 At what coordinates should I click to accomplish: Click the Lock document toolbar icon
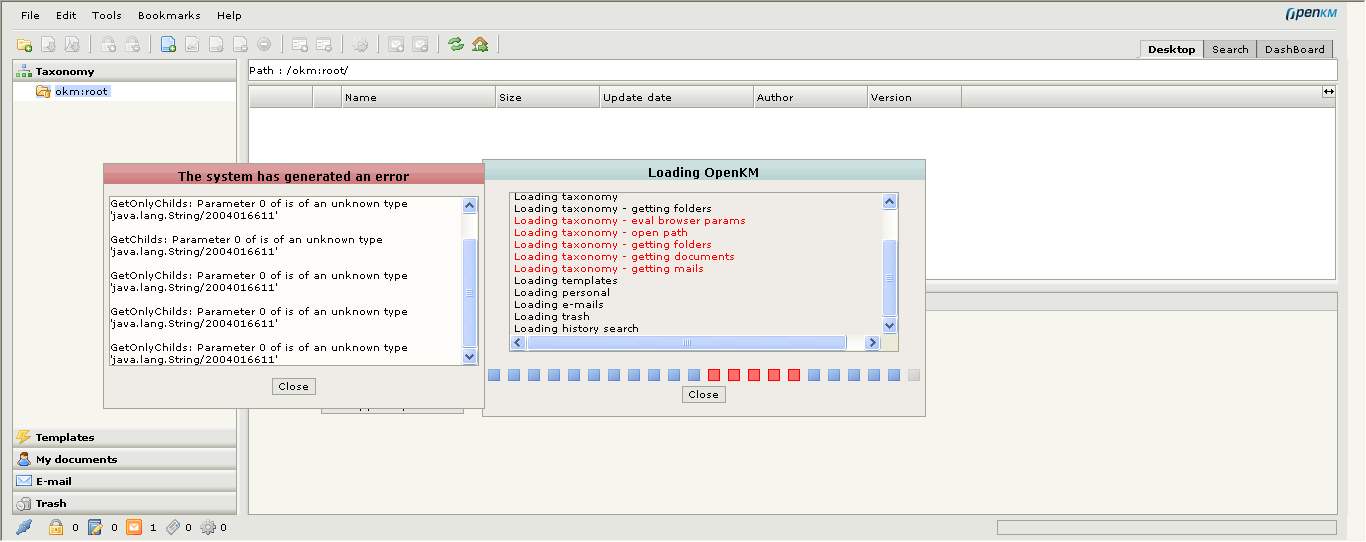coord(108,44)
